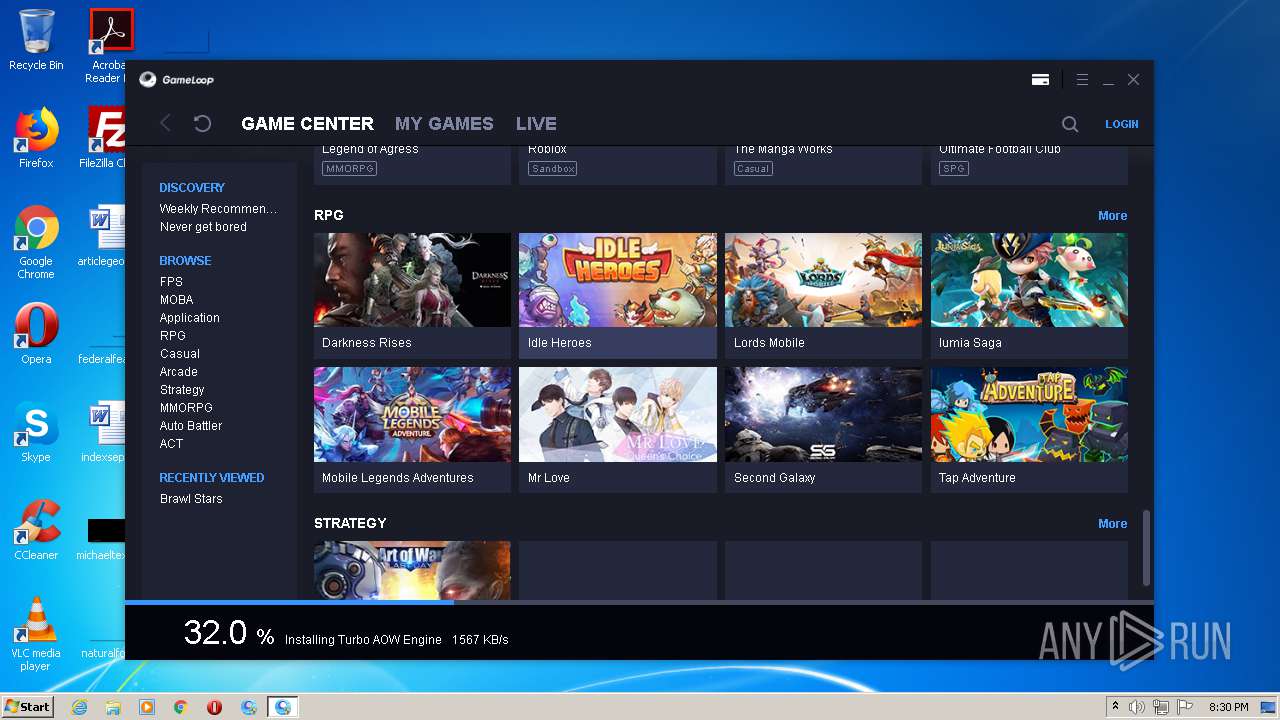The height and width of the screenshot is (720, 1280).
Task: Click Windows Media Player taskbar icon
Action: pos(147,707)
